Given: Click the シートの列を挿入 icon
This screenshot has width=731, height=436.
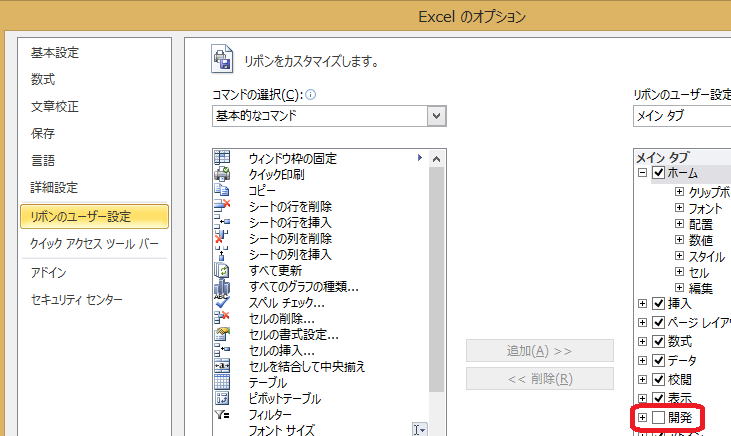Looking at the screenshot, I should [222, 254].
